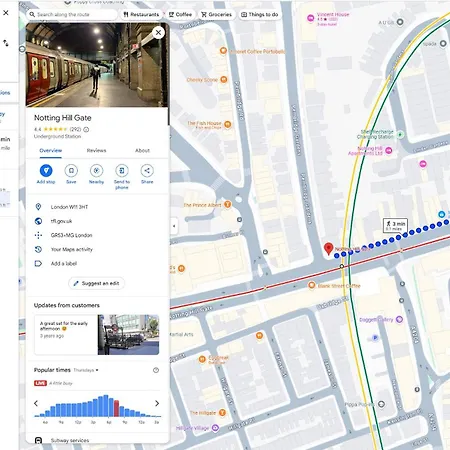Click the Search along the route field
The width and height of the screenshot is (450, 450).
(72, 14)
